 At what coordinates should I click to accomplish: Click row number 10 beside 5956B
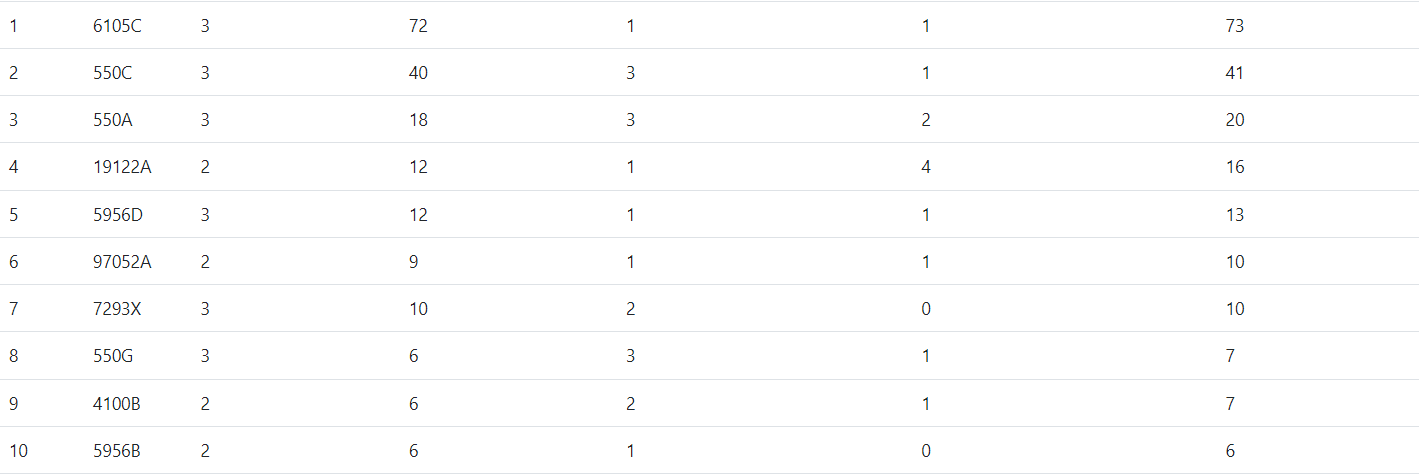pyautogui.click(x=18, y=451)
